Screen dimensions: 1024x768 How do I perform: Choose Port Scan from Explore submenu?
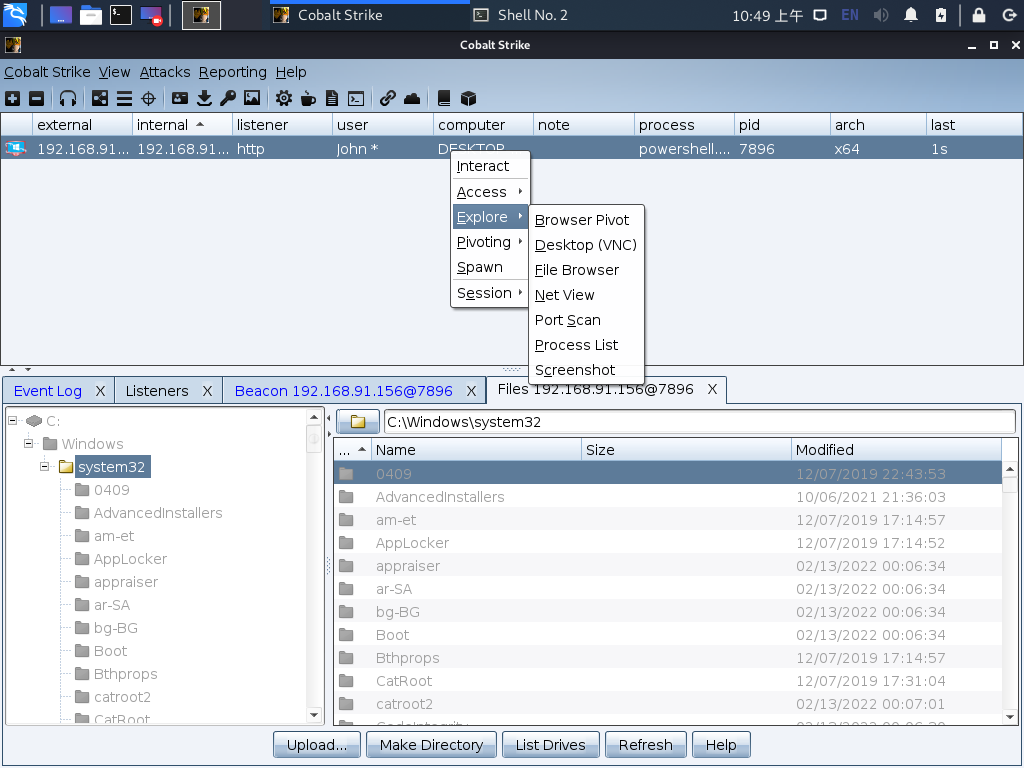pos(568,320)
